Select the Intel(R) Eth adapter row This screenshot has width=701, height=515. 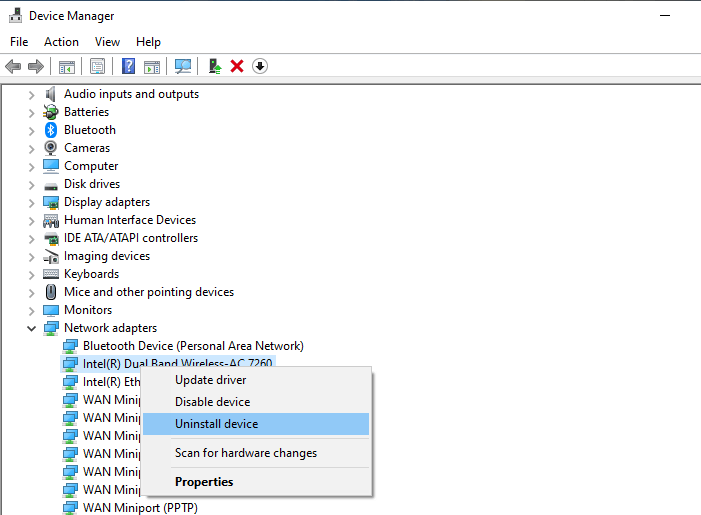tap(111, 382)
